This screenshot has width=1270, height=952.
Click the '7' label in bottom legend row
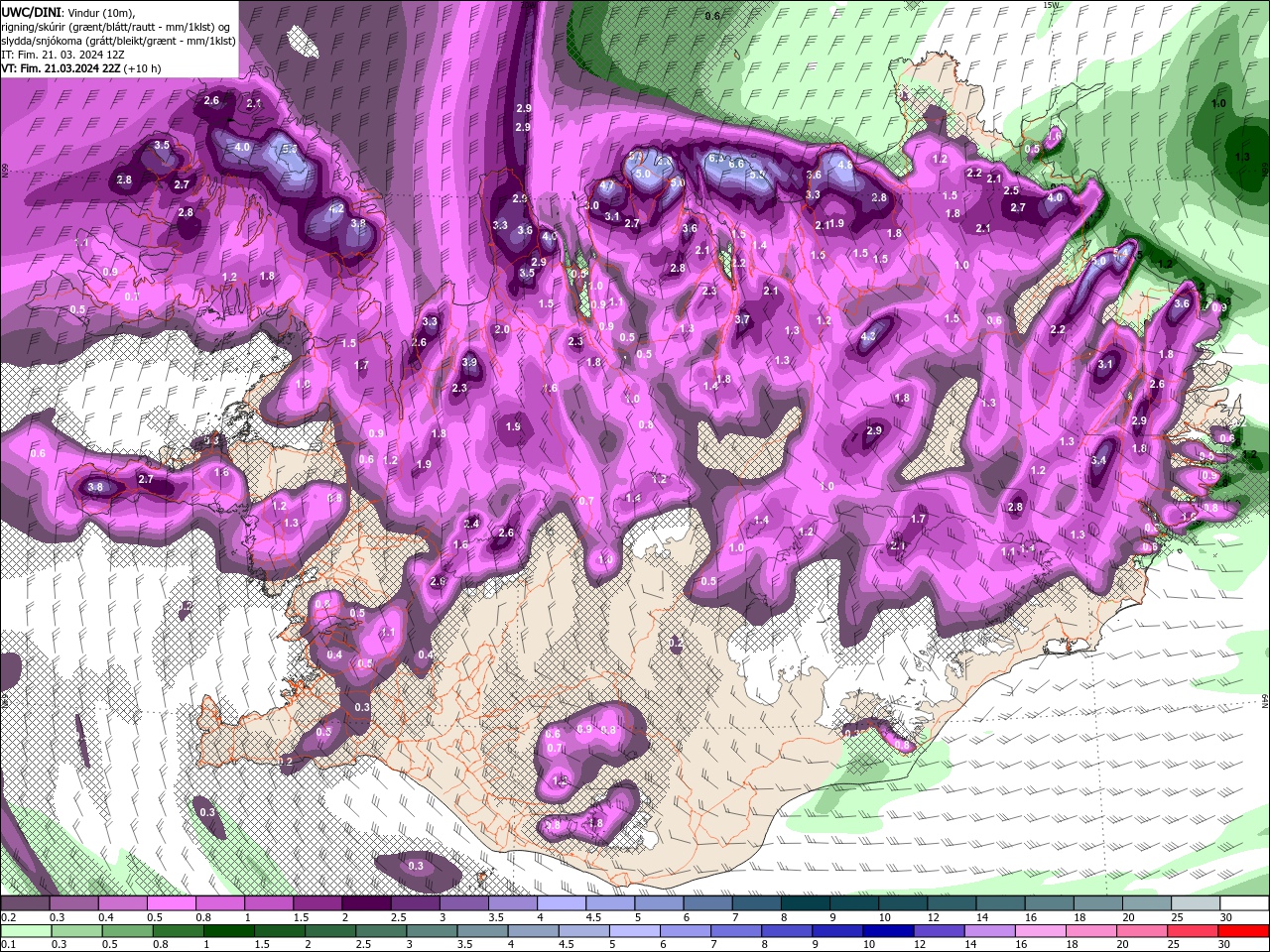(x=713, y=944)
